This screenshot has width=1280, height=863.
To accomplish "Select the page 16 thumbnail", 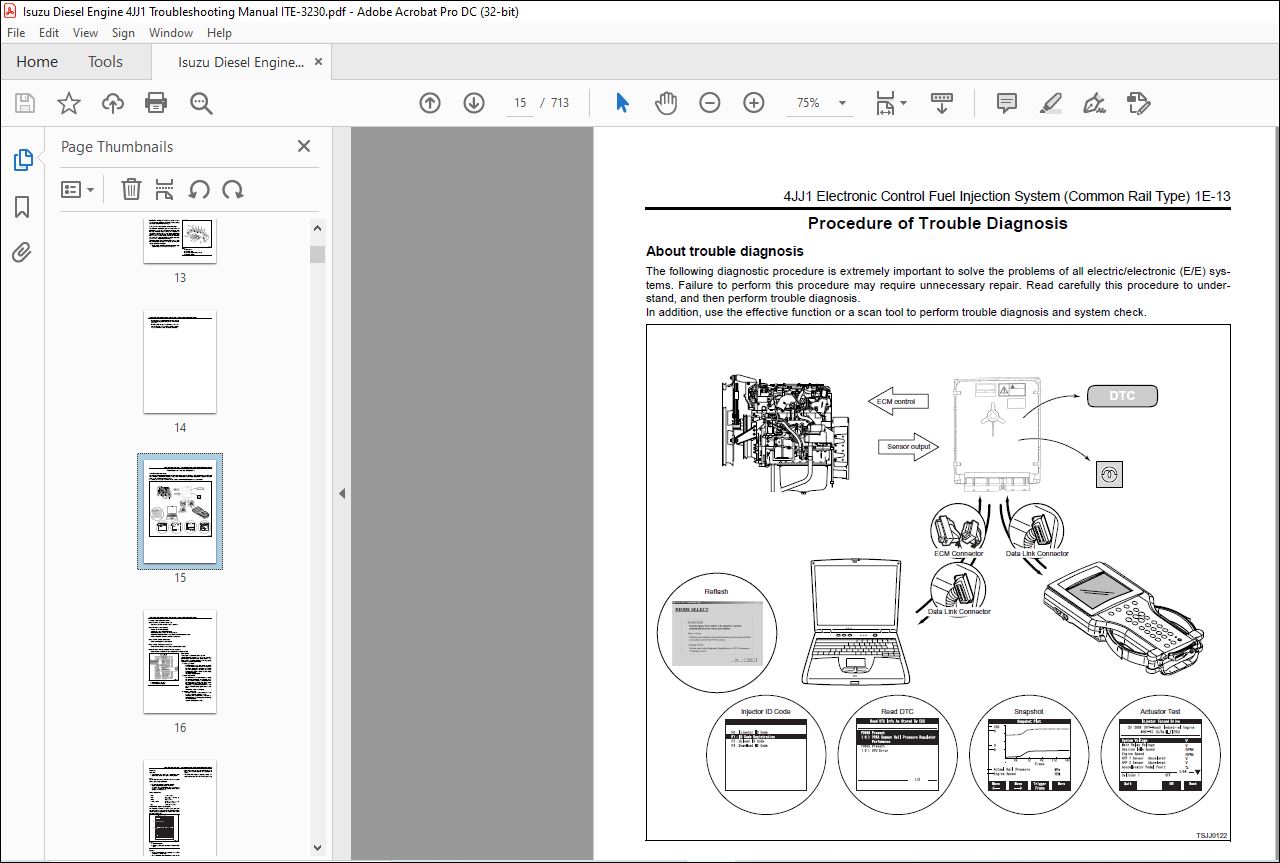I will (180, 661).
